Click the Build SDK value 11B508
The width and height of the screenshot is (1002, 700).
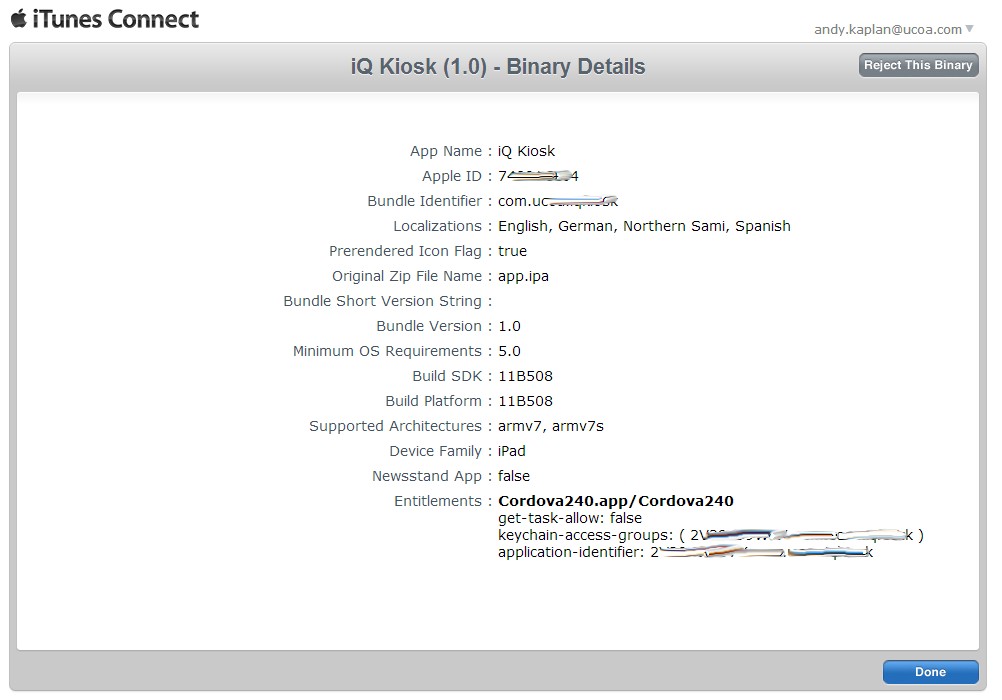pos(525,376)
